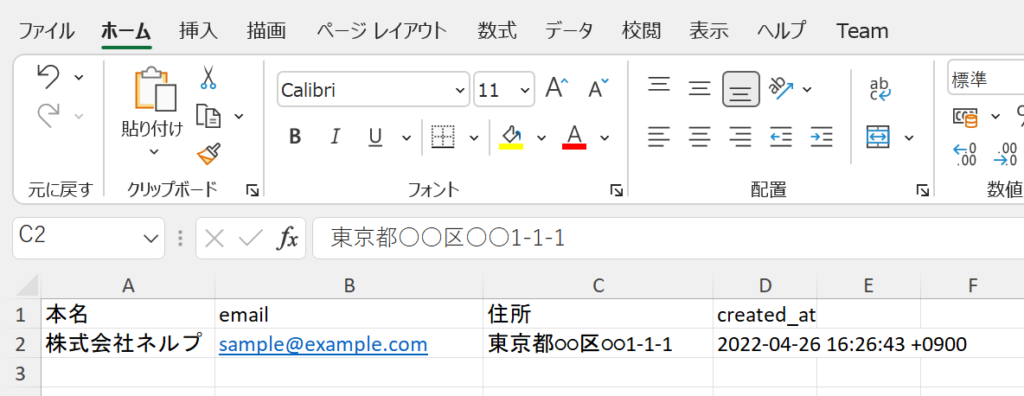Screen dimensions: 1024x396
Task: Open ヘルプ tab
Action: tap(782, 30)
